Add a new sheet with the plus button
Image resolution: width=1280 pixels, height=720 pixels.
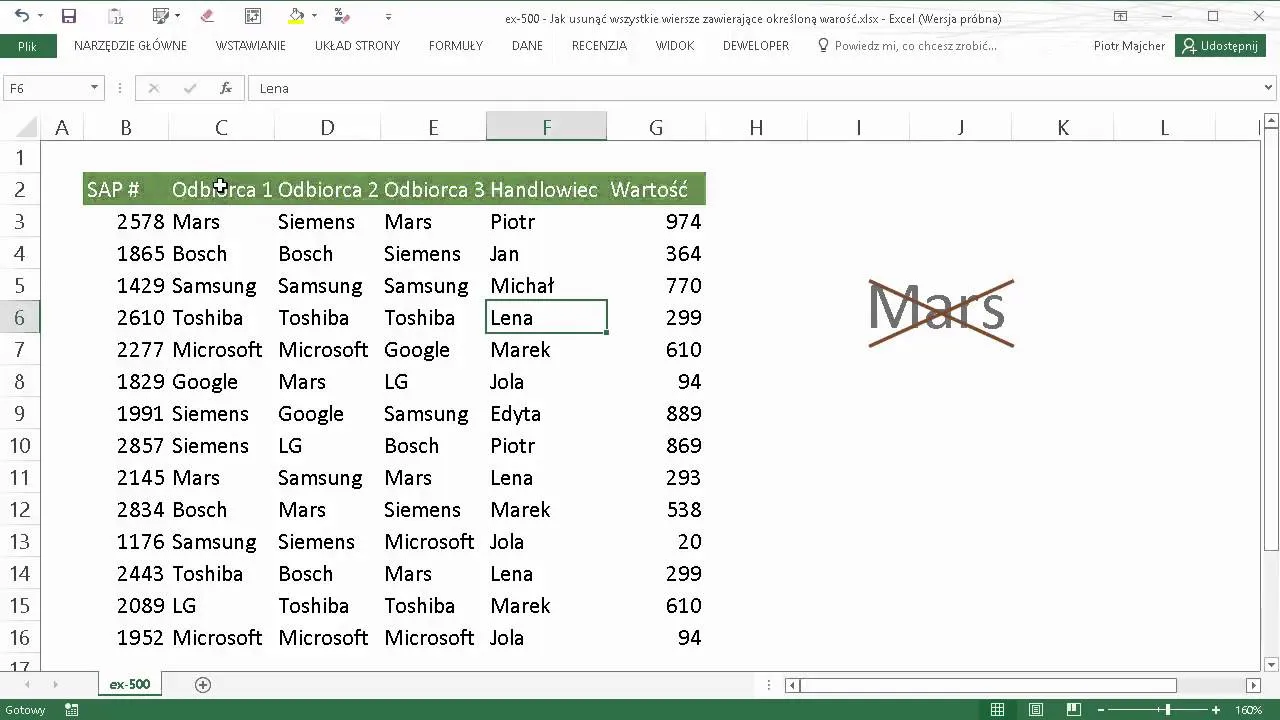[203, 685]
